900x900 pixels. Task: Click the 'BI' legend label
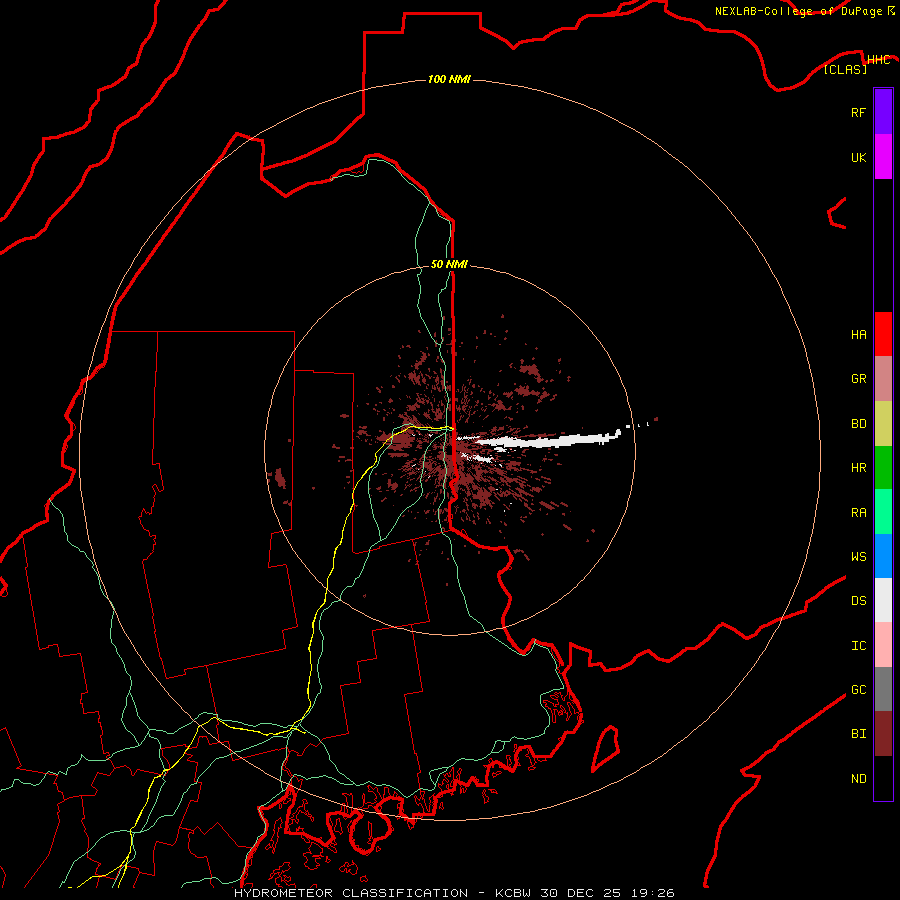(x=858, y=734)
